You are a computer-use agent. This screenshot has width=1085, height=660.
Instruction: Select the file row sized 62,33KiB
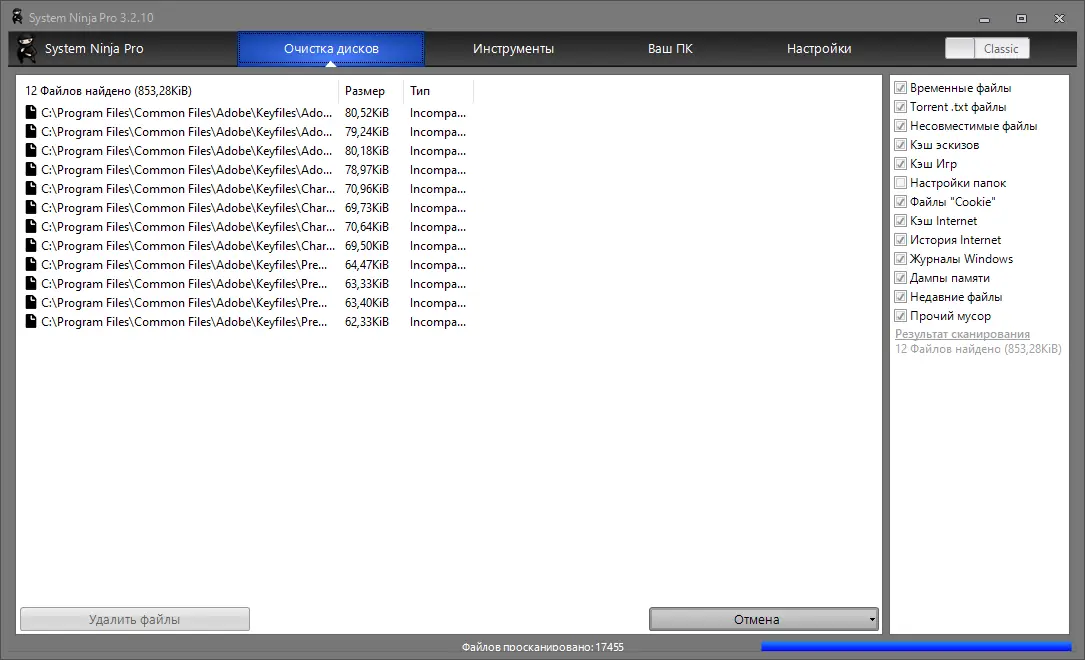pos(246,322)
